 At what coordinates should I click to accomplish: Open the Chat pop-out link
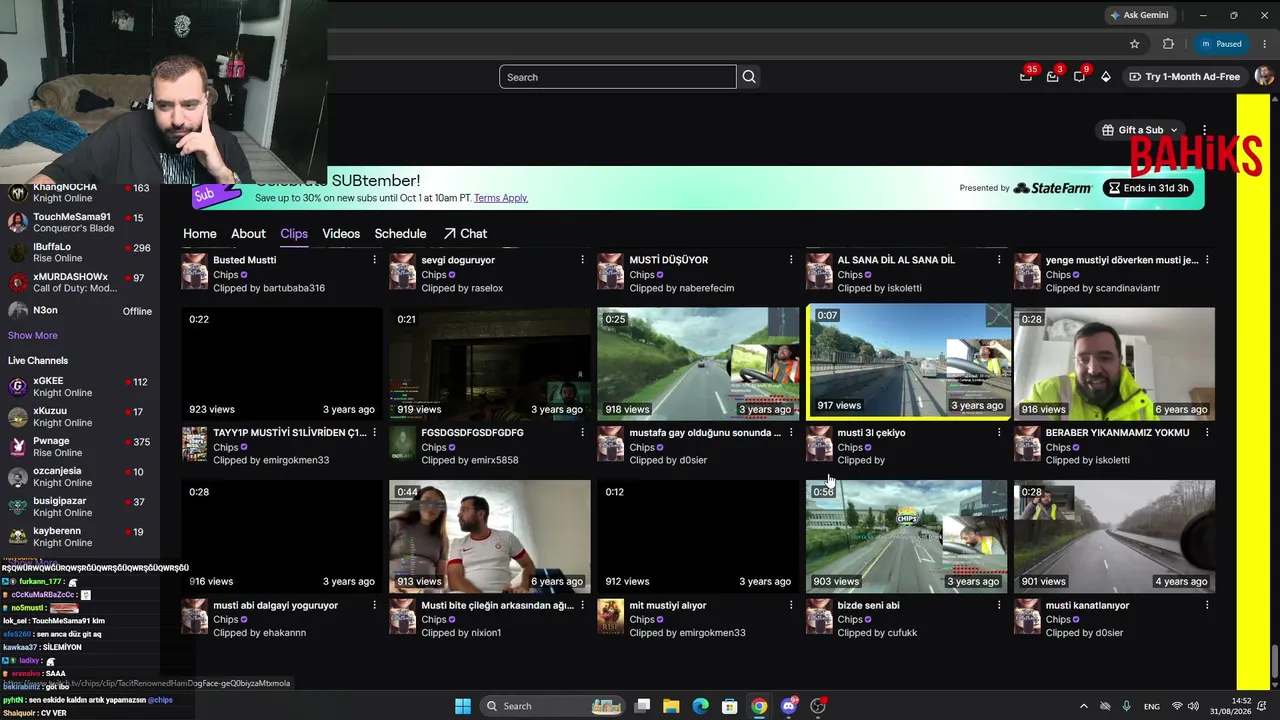click(465, 234)
